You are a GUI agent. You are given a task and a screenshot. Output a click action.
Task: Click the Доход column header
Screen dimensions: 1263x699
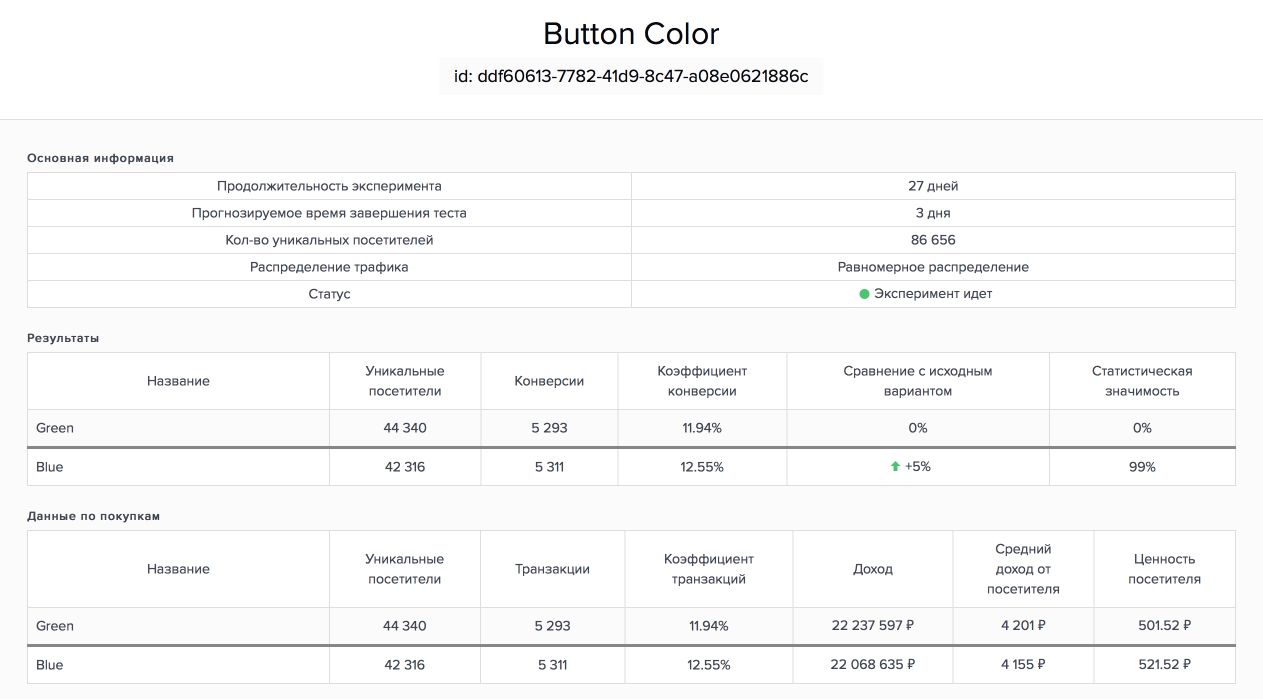pyautogui.click(x=873, y=569)
